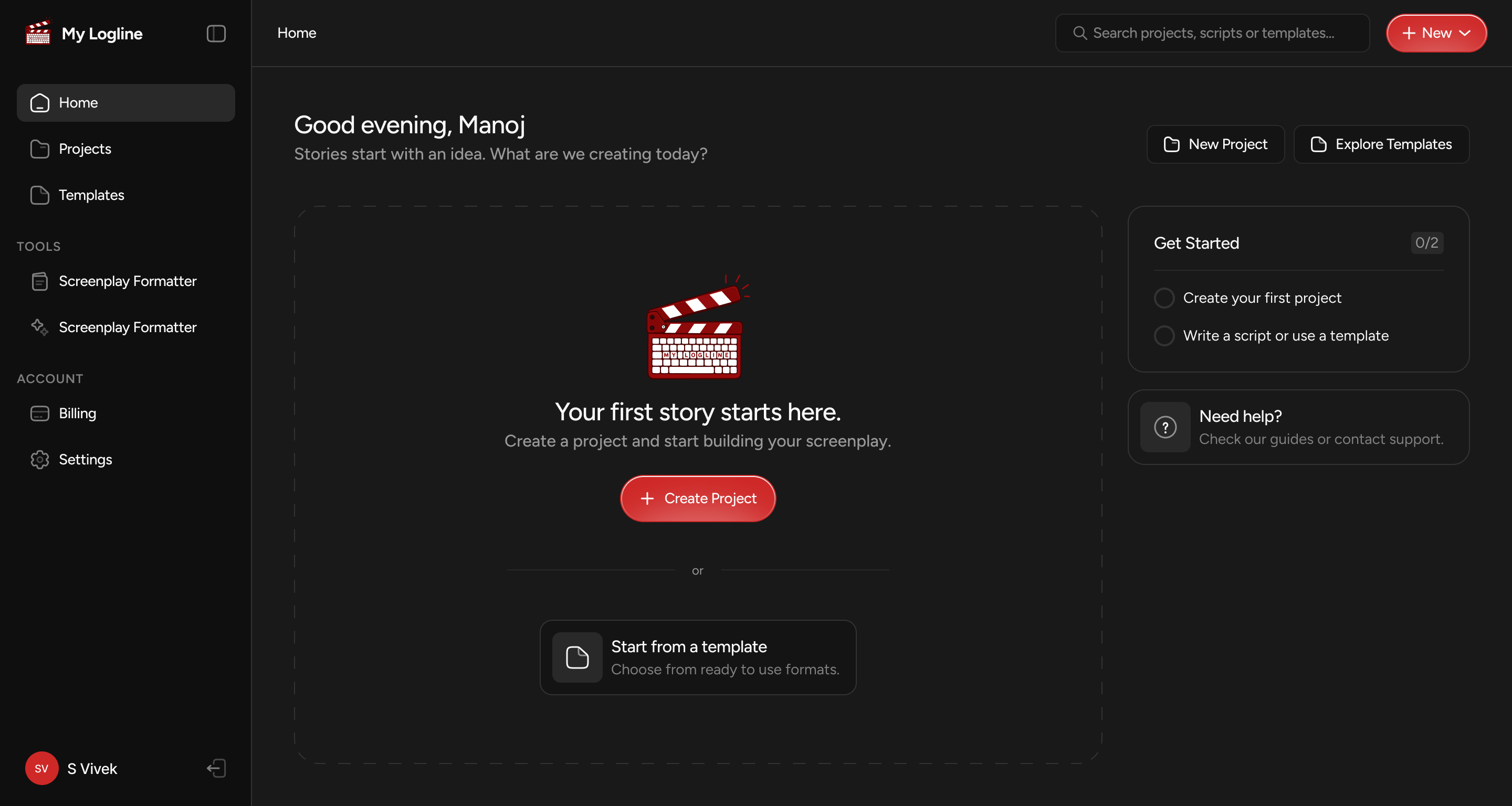The height and width of the screenshot is (806, 1512).
Task: Click the My Logline clapperboard logo
Action: pos(38,33)
